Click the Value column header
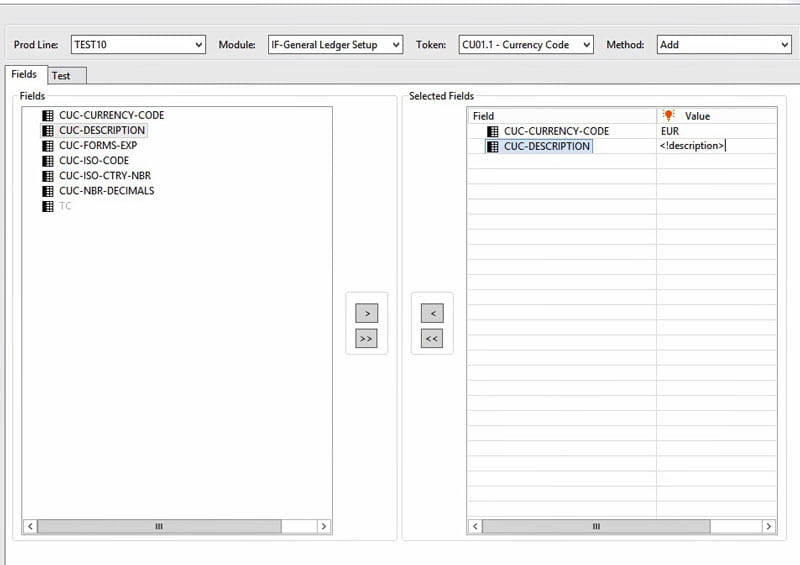800x565 pixels. [x=717, y=116]
